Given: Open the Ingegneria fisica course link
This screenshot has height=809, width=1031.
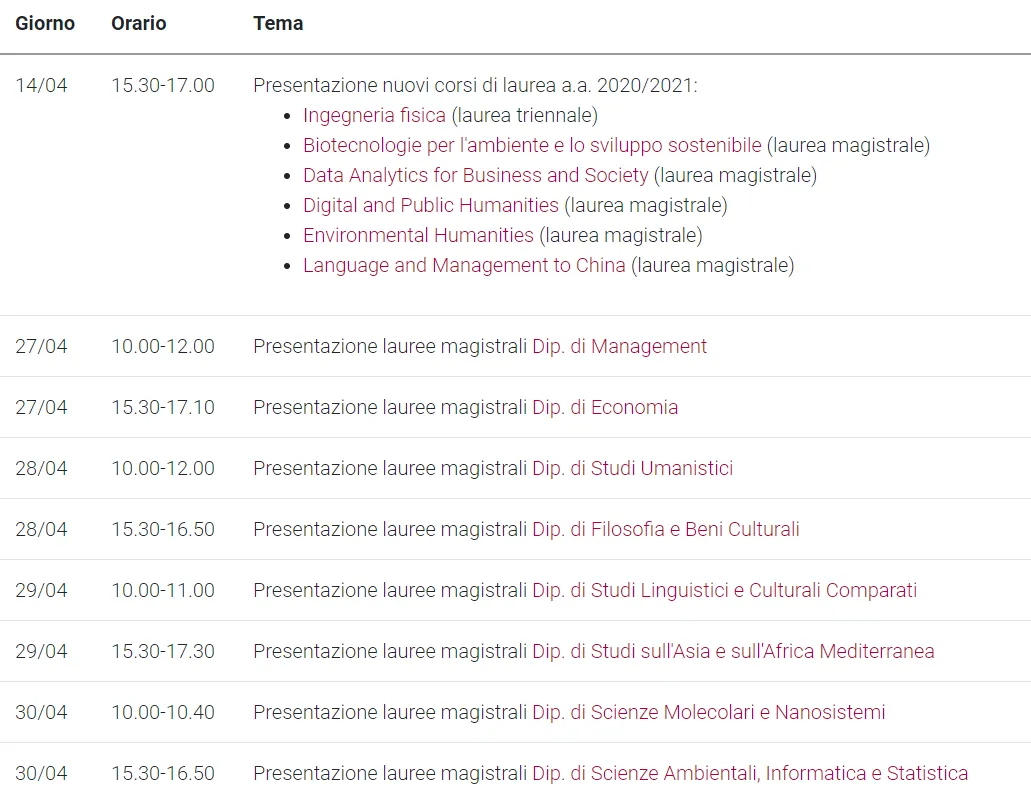Looking at the screenshot, I should click(x=374, y=115).
